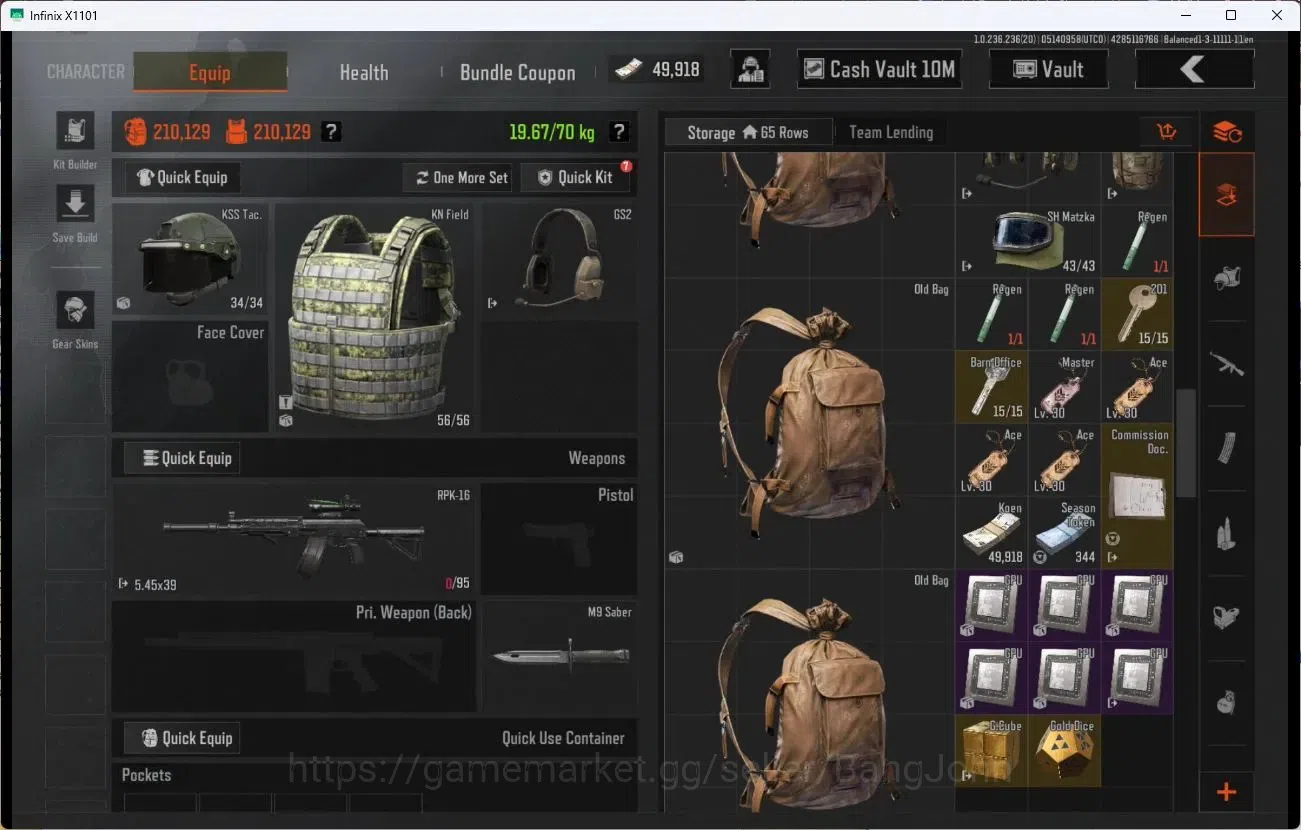Select the magazine filter icon
This screenshot has height=830, width=1301.
point(1227,449)
